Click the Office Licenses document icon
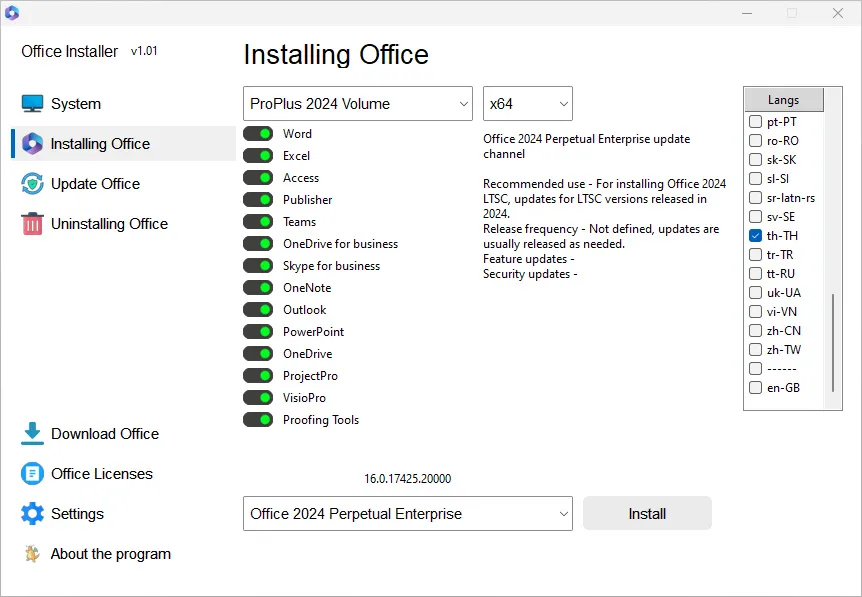 (x=32, y=473)
